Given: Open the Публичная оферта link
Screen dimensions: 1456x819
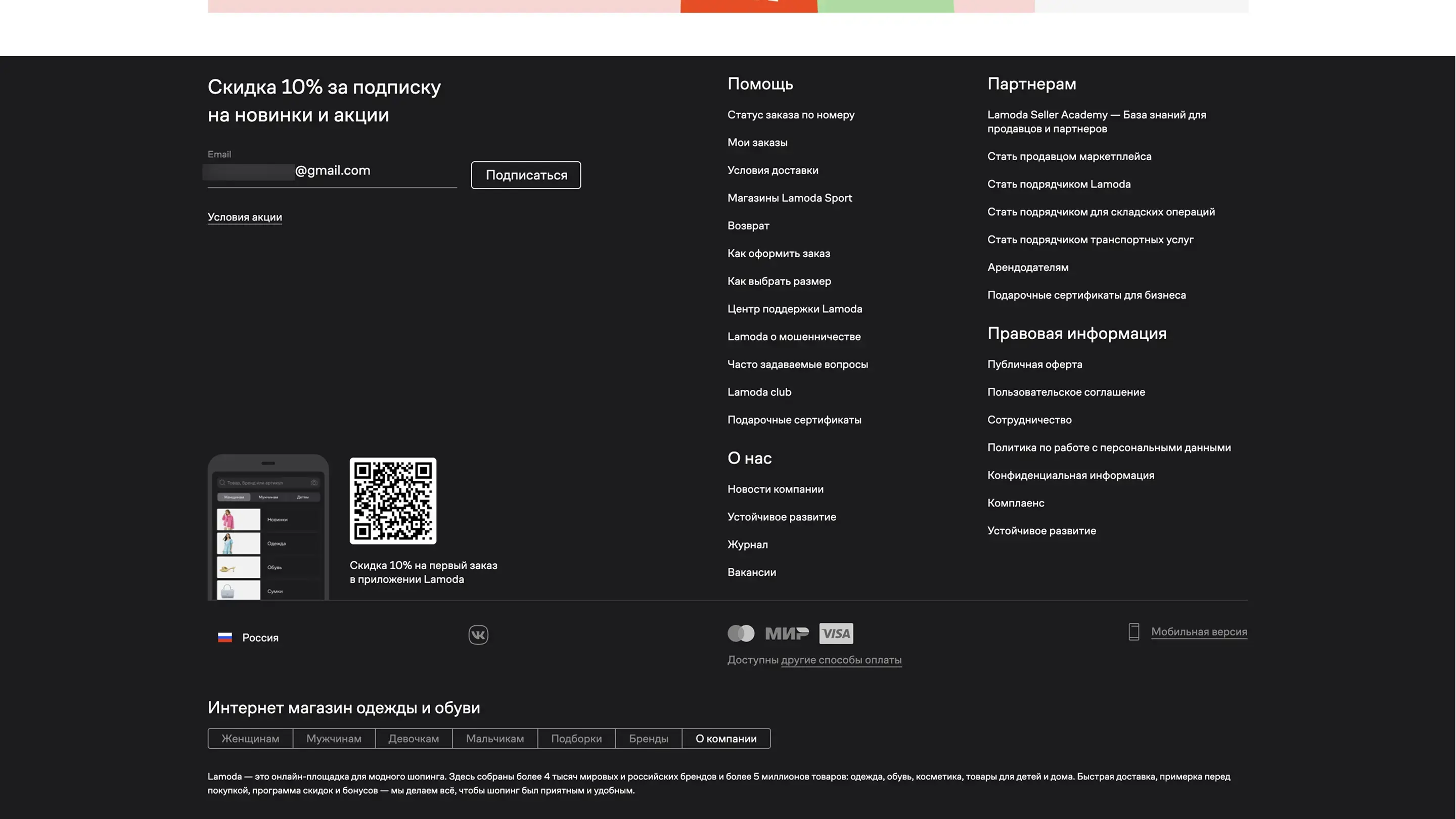Looking at the screenshot, I should (x=1034, y=365).
